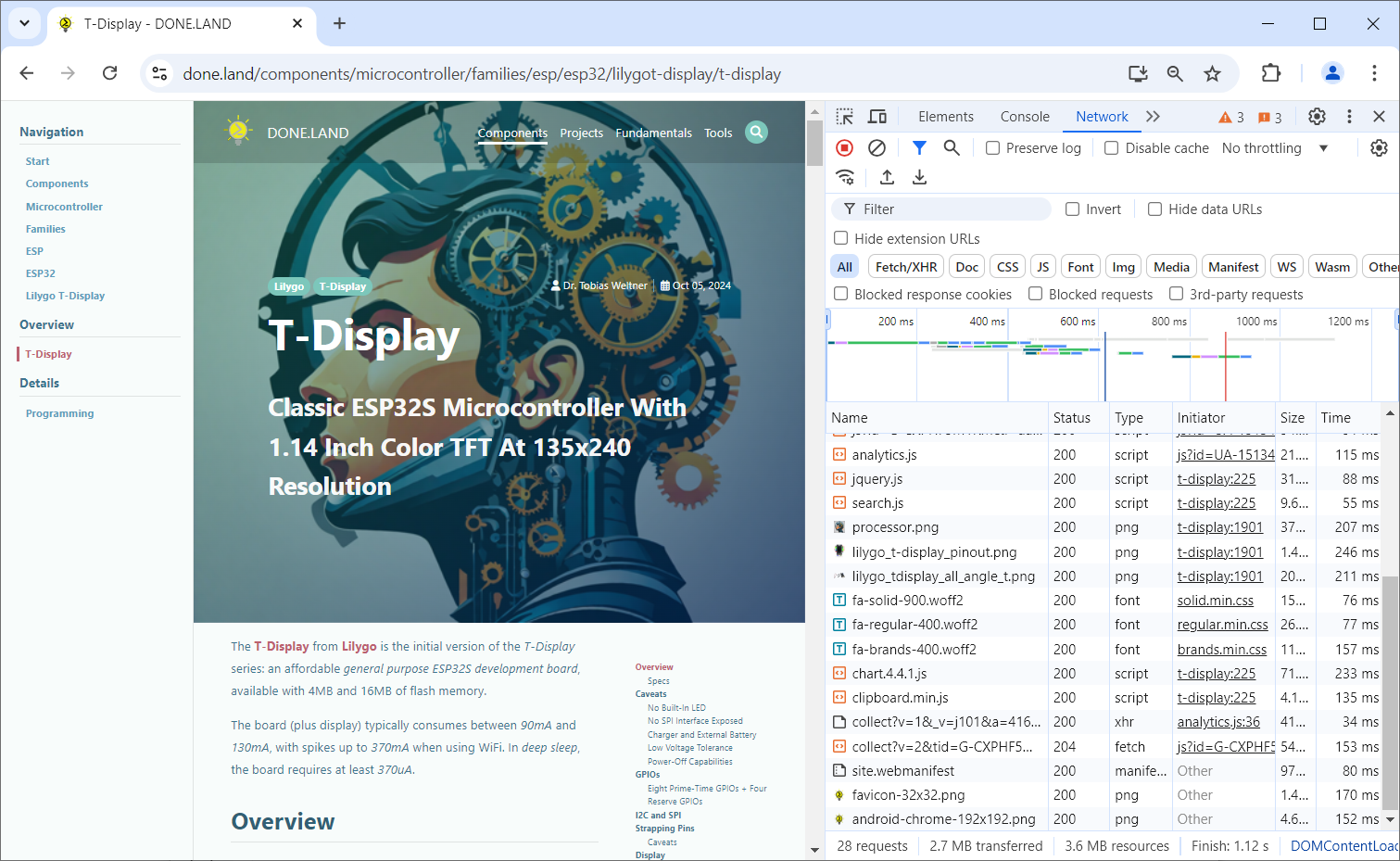Viewport: 1400px width, 861px height.
Task: Go back to previous page
Action: (27, 73)
